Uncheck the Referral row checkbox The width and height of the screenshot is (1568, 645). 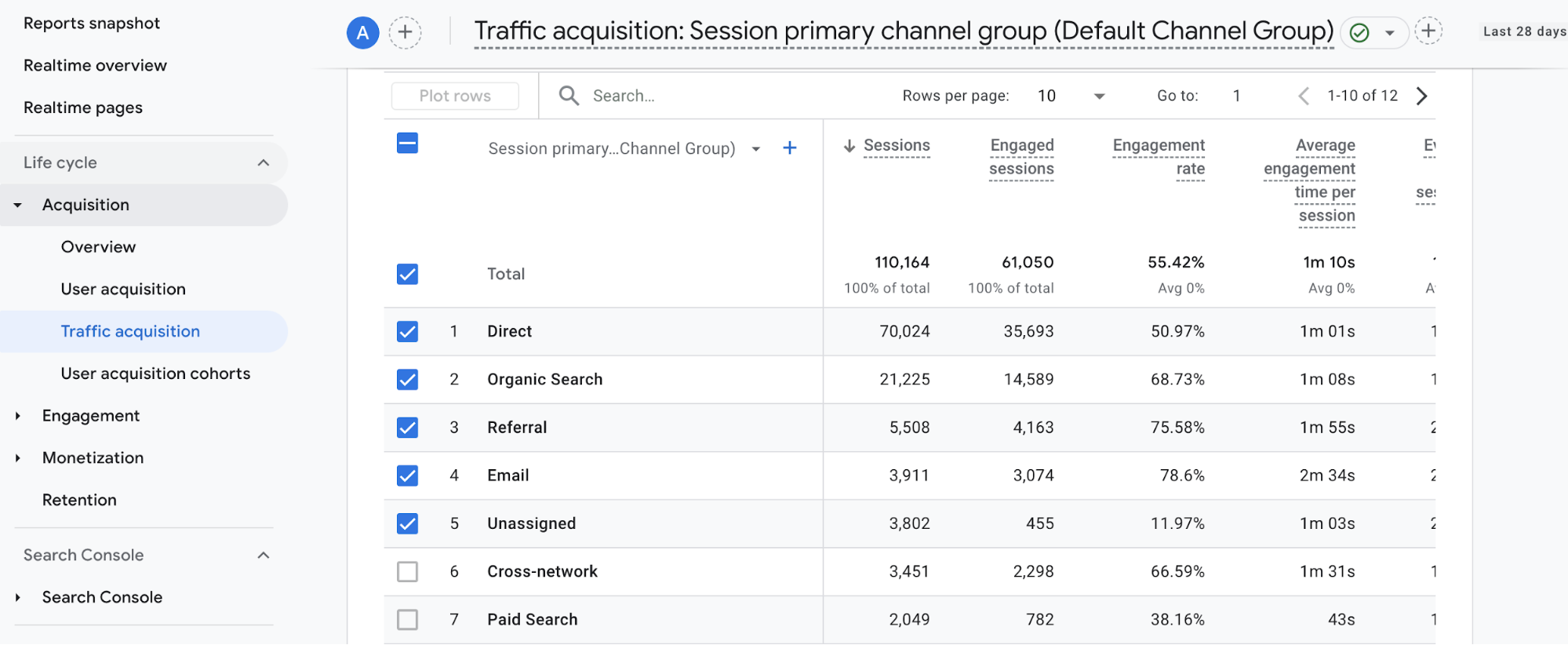tap(407, 428)
